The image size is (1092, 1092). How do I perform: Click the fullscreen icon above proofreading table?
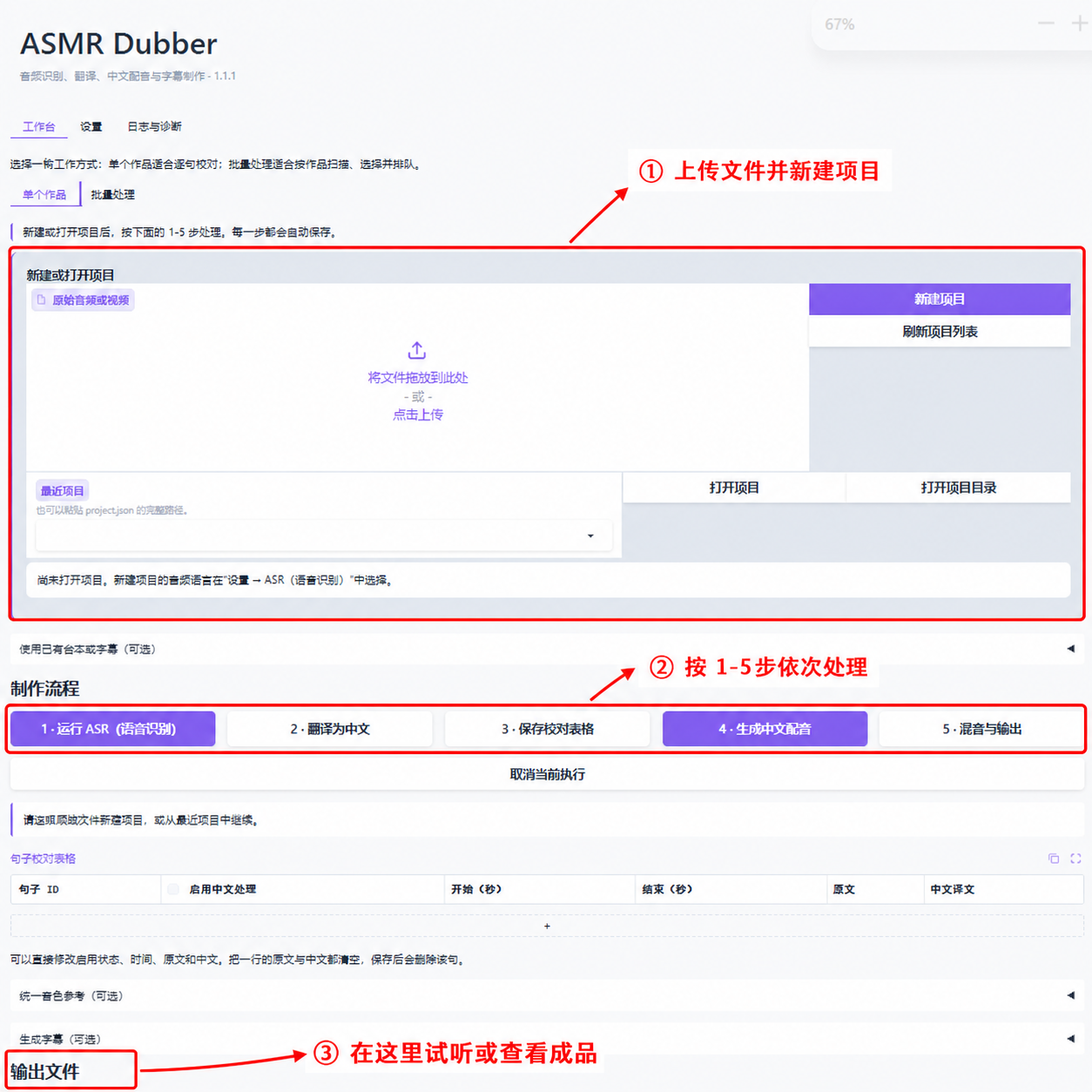click(1075, 859)
